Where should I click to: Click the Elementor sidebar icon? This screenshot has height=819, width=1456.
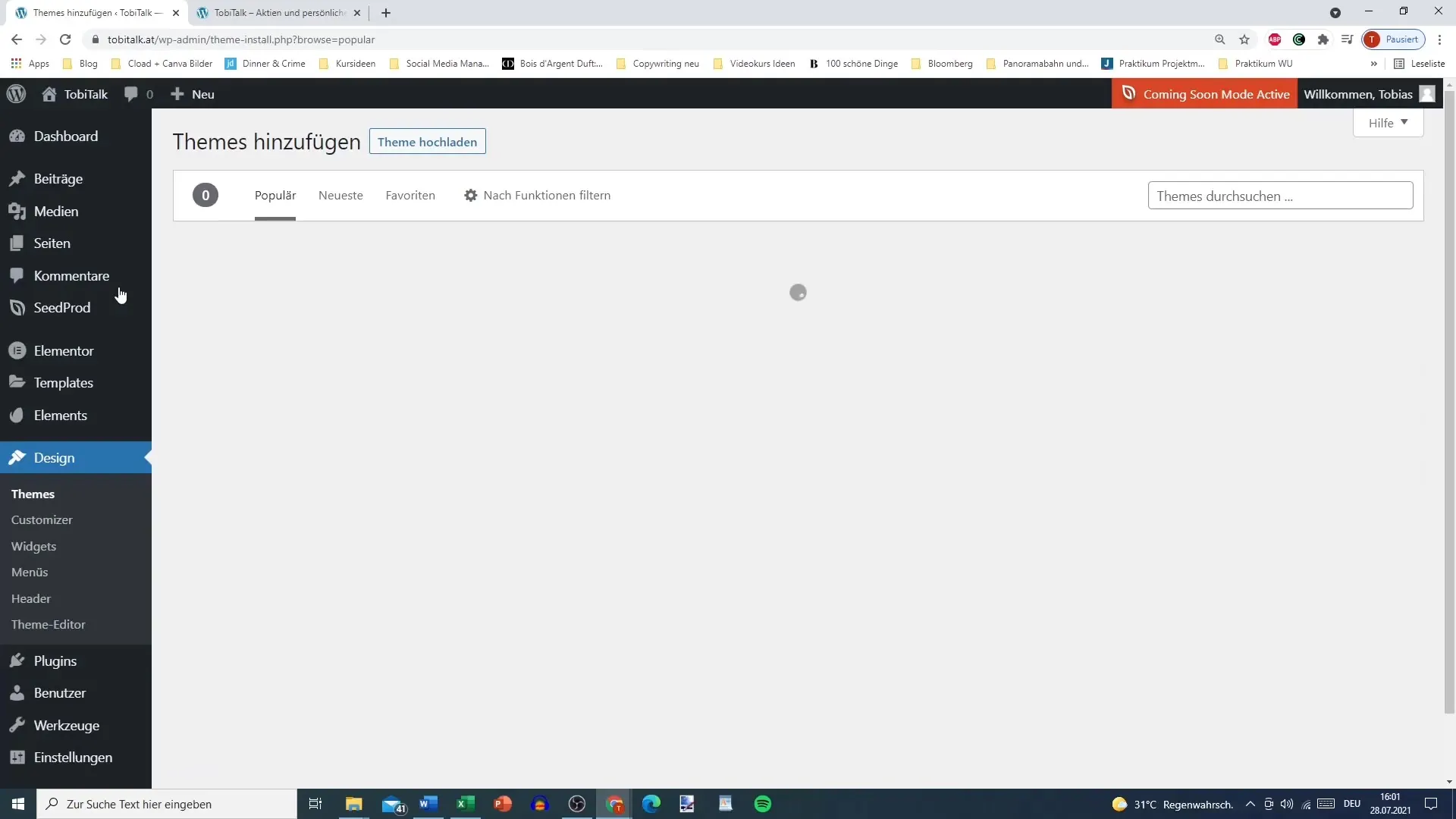17,350
